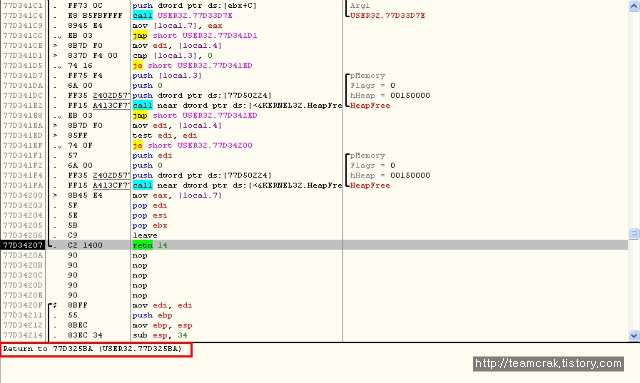Click address 77D341EA in address column

[x=22, y=125]
